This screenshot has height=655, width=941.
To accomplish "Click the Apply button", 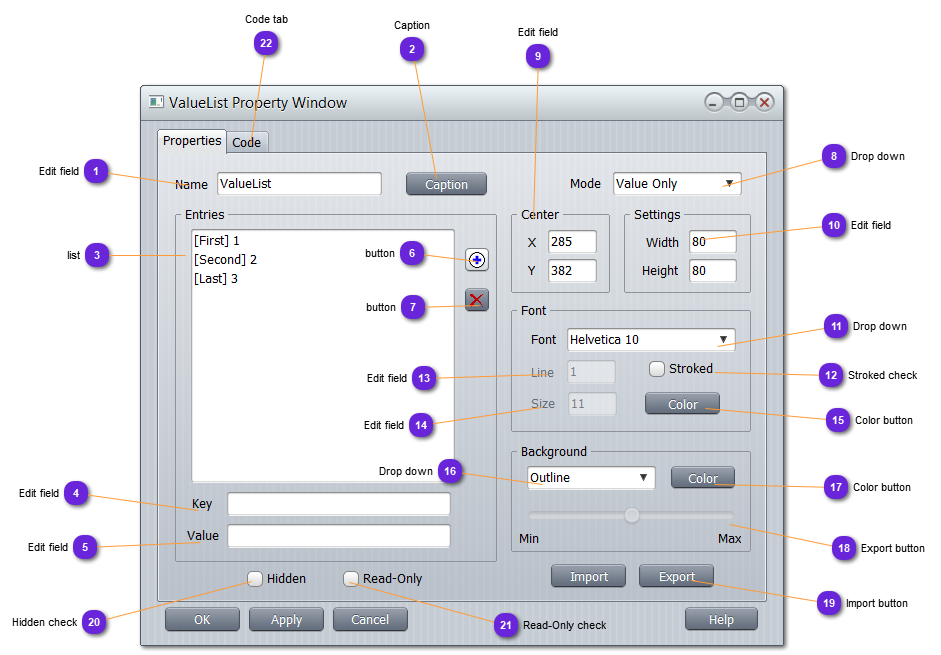I will [x=286, y=619].
